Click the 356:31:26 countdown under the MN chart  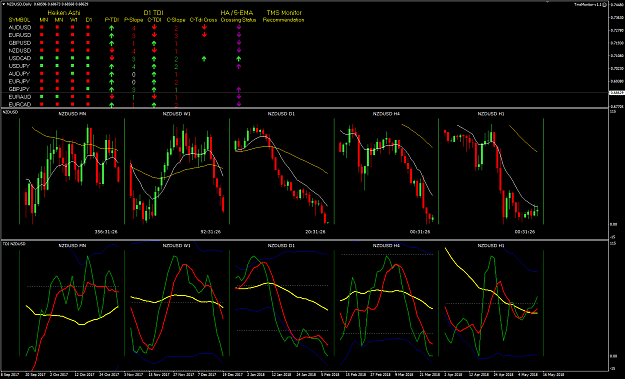coord(106,232)
